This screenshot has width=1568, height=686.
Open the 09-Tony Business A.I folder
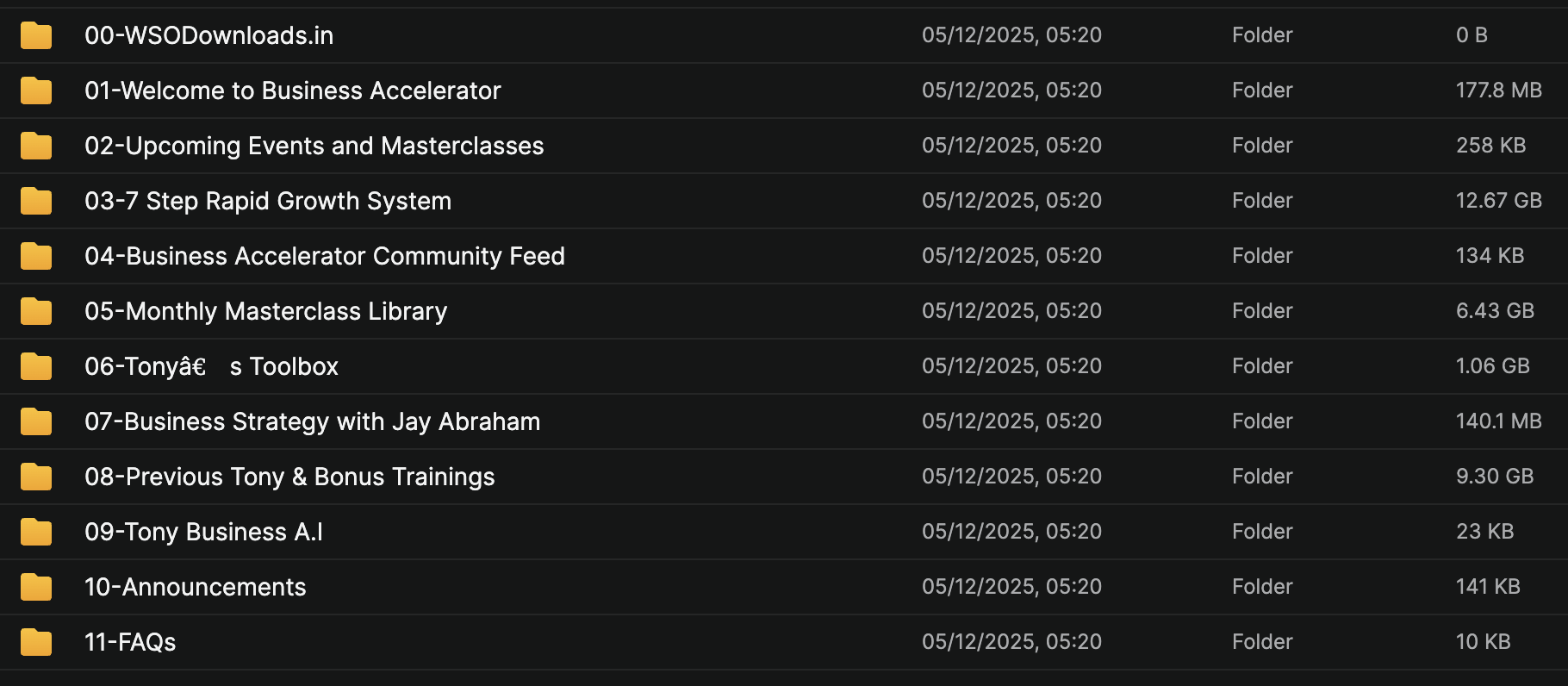(203, 532)
